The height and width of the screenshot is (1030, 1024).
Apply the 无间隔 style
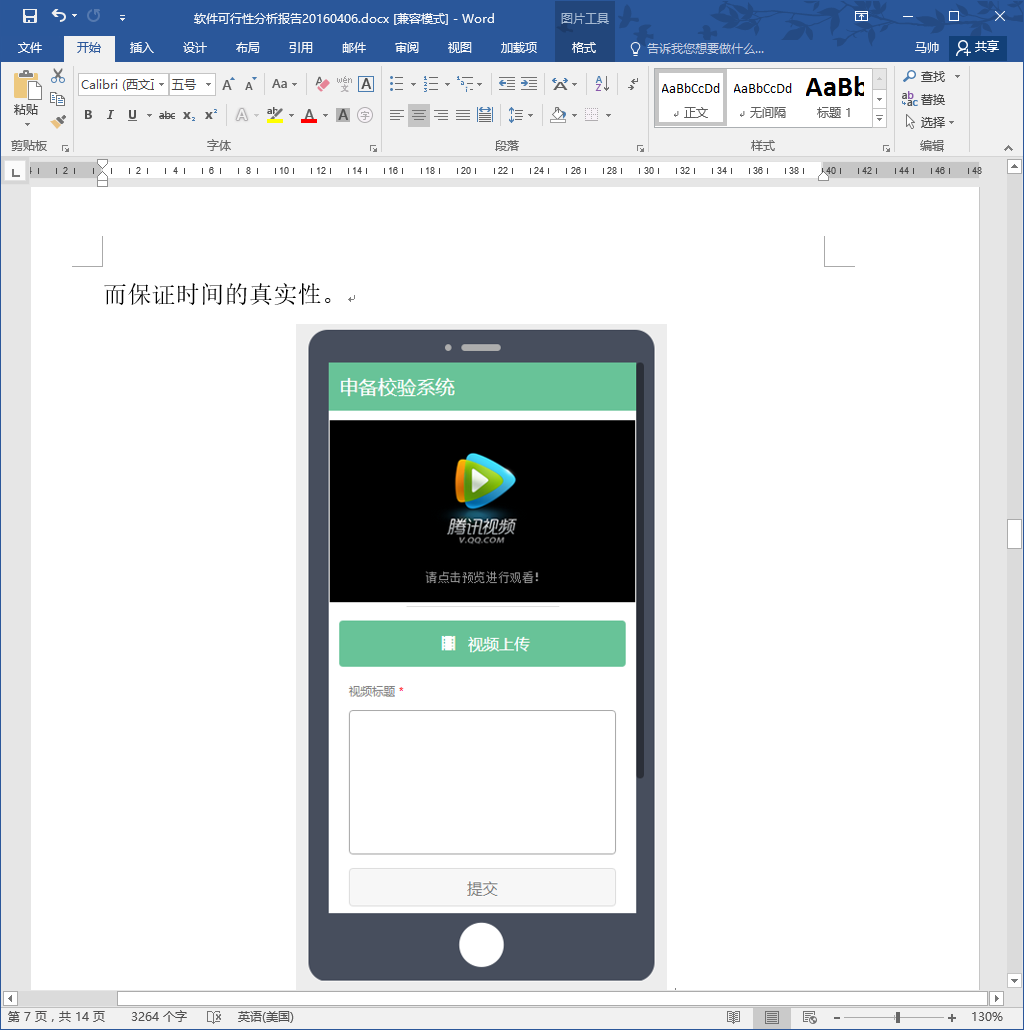point(762,98)
